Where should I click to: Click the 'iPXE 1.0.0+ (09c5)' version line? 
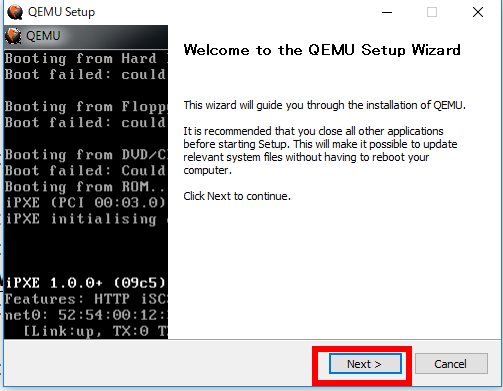(x=86, y=283)
